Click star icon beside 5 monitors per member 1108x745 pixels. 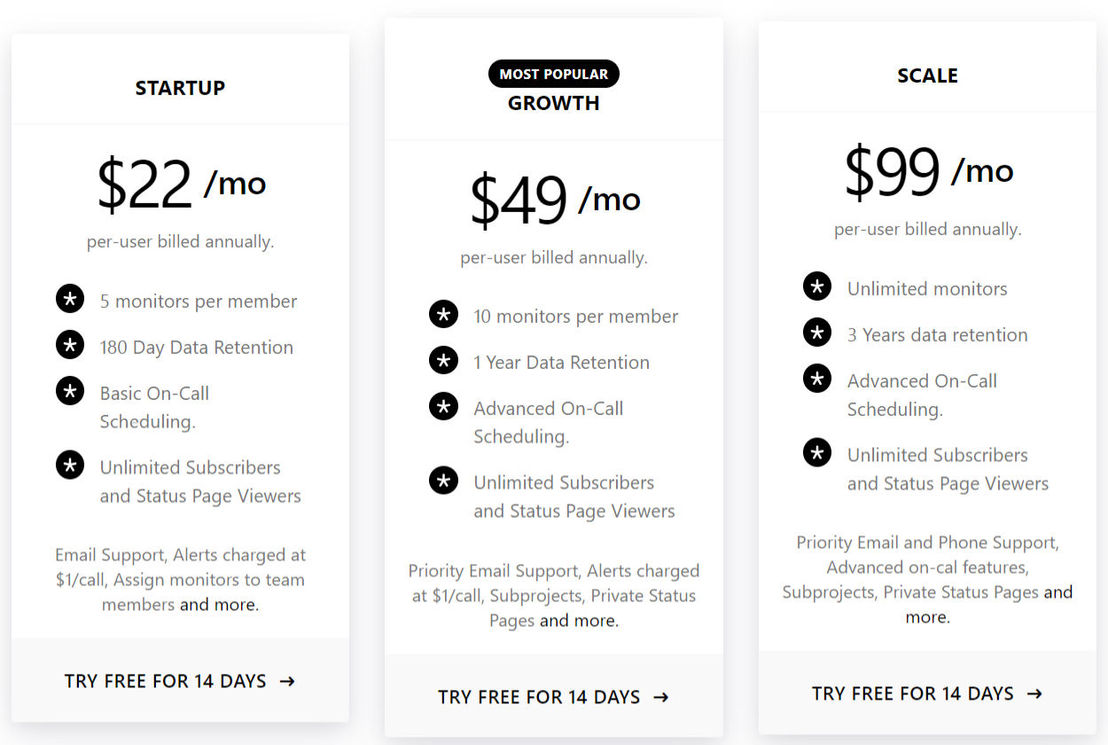click(x=70, y=299)
